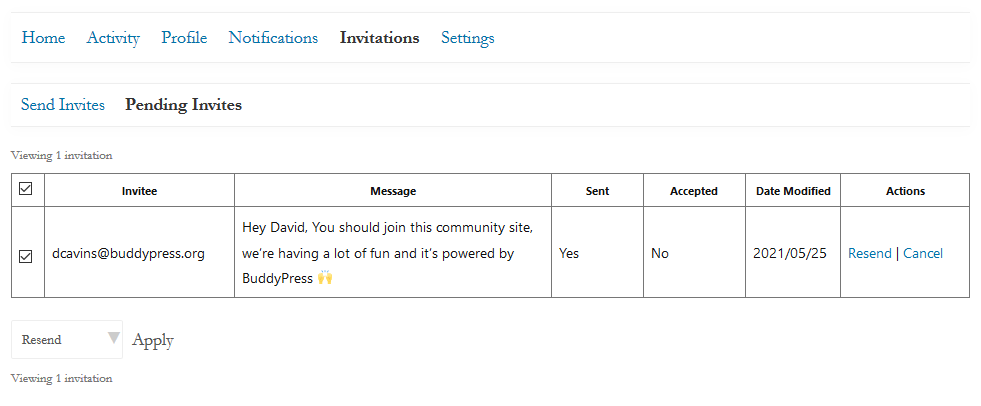This screenshot has height=406, width=981.
Task: View the Notifications page
Action: point(273,38)
